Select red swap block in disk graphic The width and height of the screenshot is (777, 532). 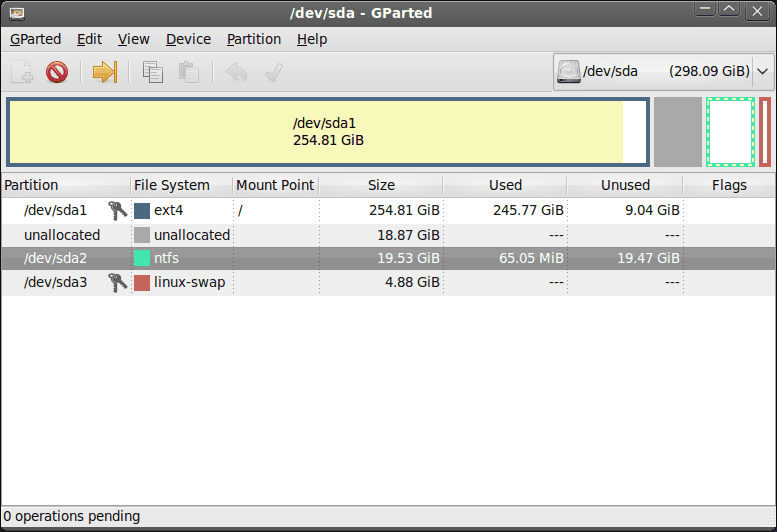coord(765,132)
